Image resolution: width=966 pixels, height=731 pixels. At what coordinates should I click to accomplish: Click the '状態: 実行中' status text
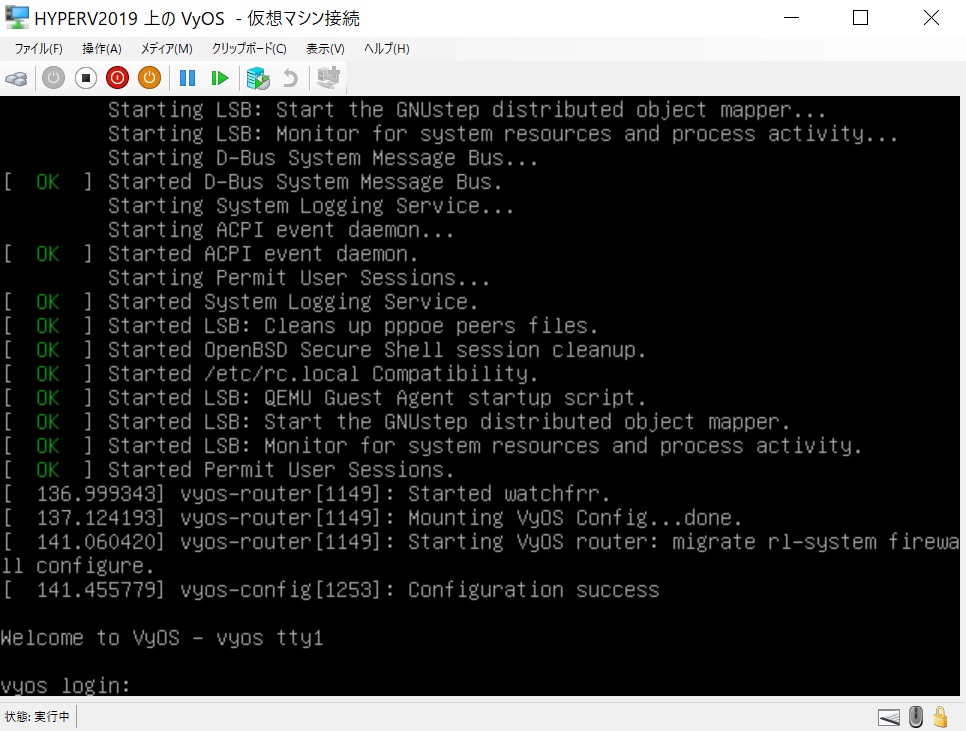(37, 717)
